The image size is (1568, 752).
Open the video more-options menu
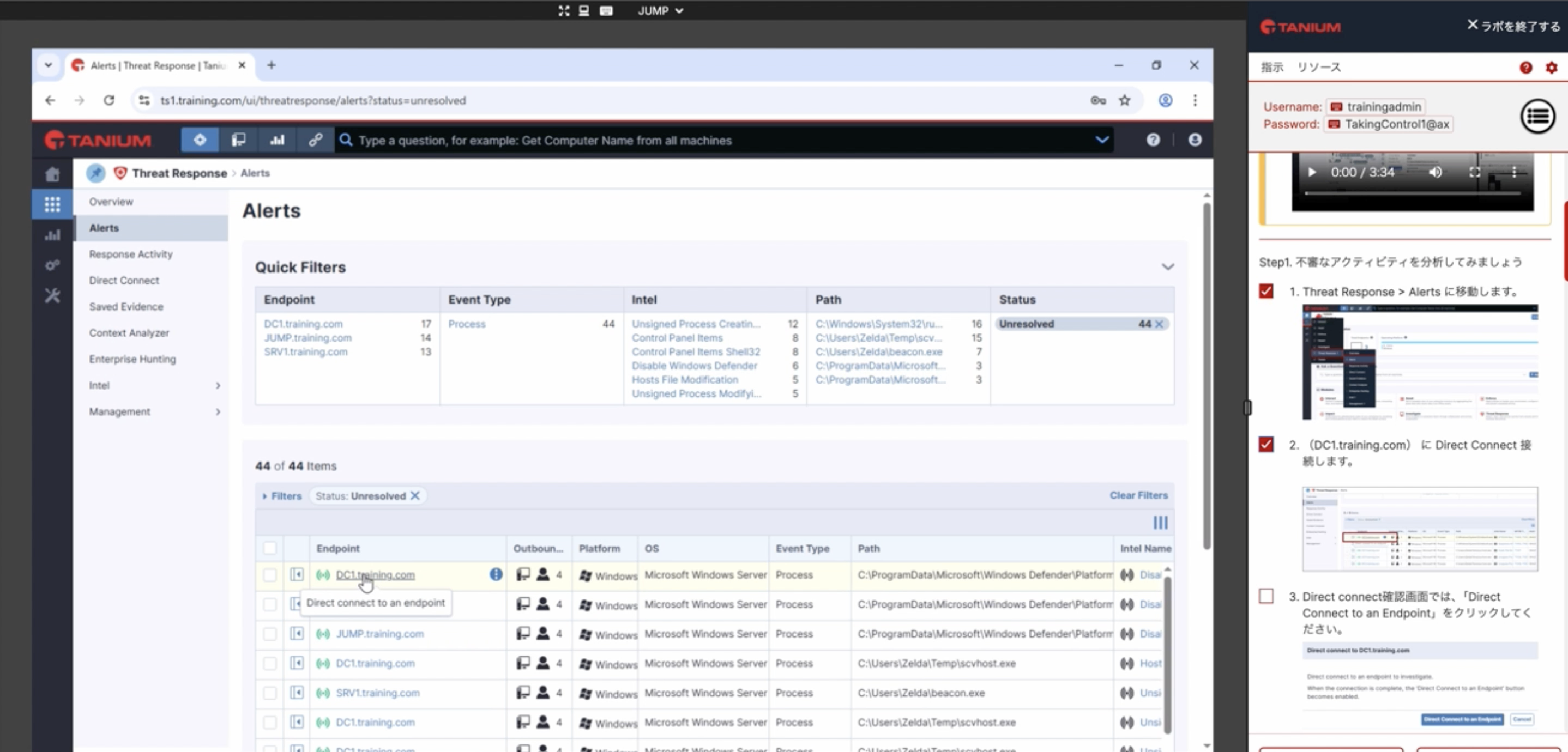pos(1514,172)
